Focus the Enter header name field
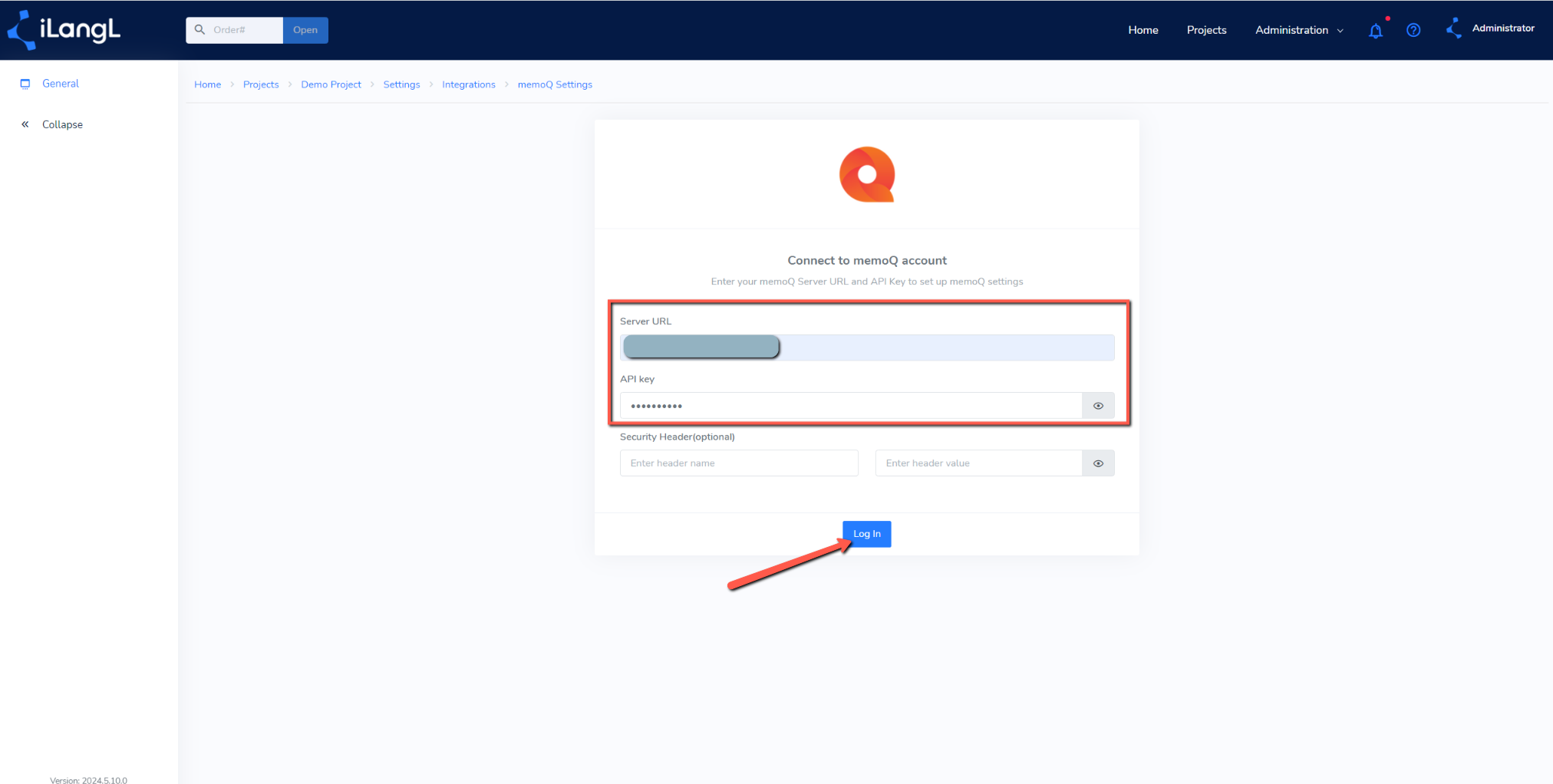 739,463
